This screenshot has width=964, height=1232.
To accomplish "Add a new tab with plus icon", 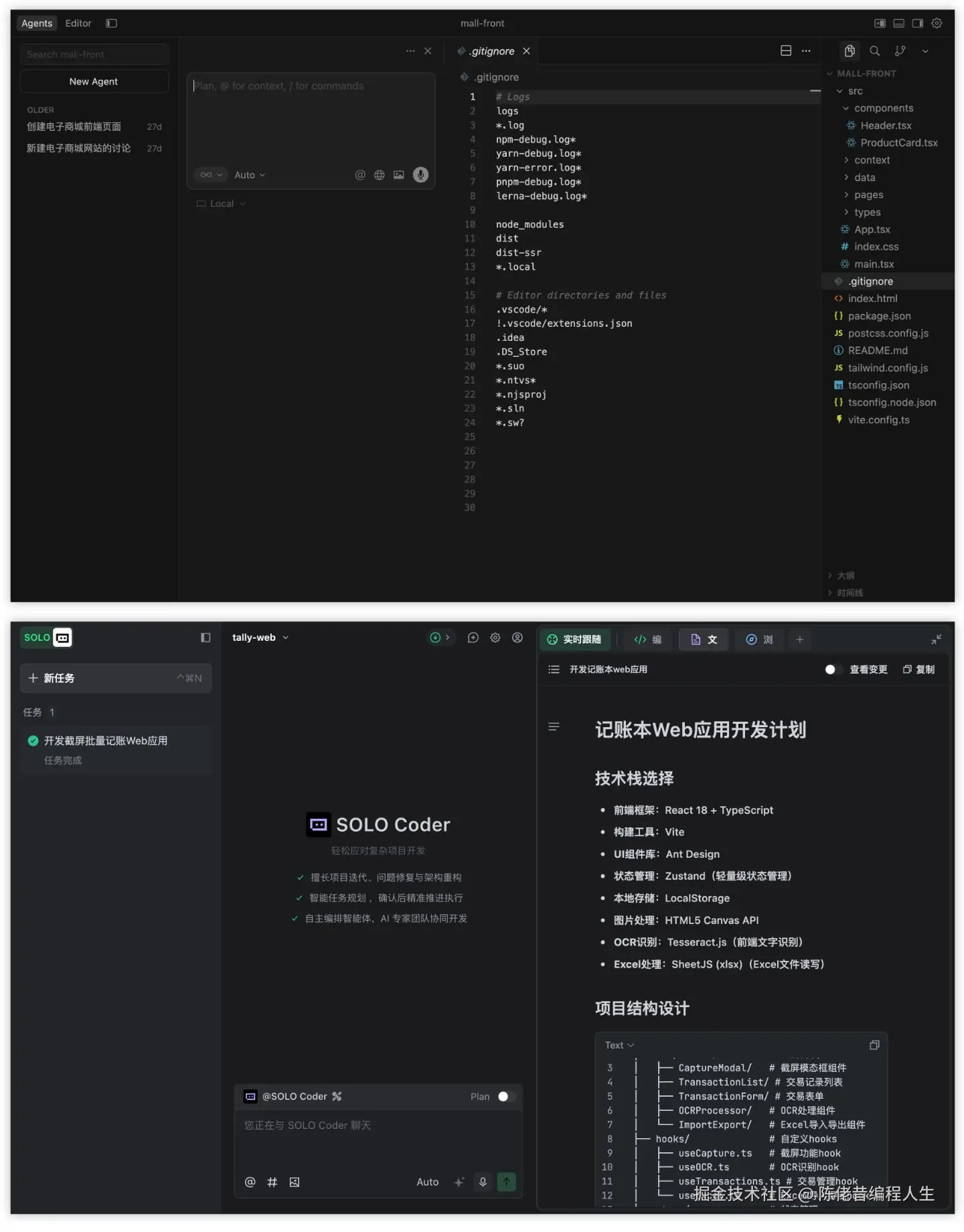I will (799, 640).
